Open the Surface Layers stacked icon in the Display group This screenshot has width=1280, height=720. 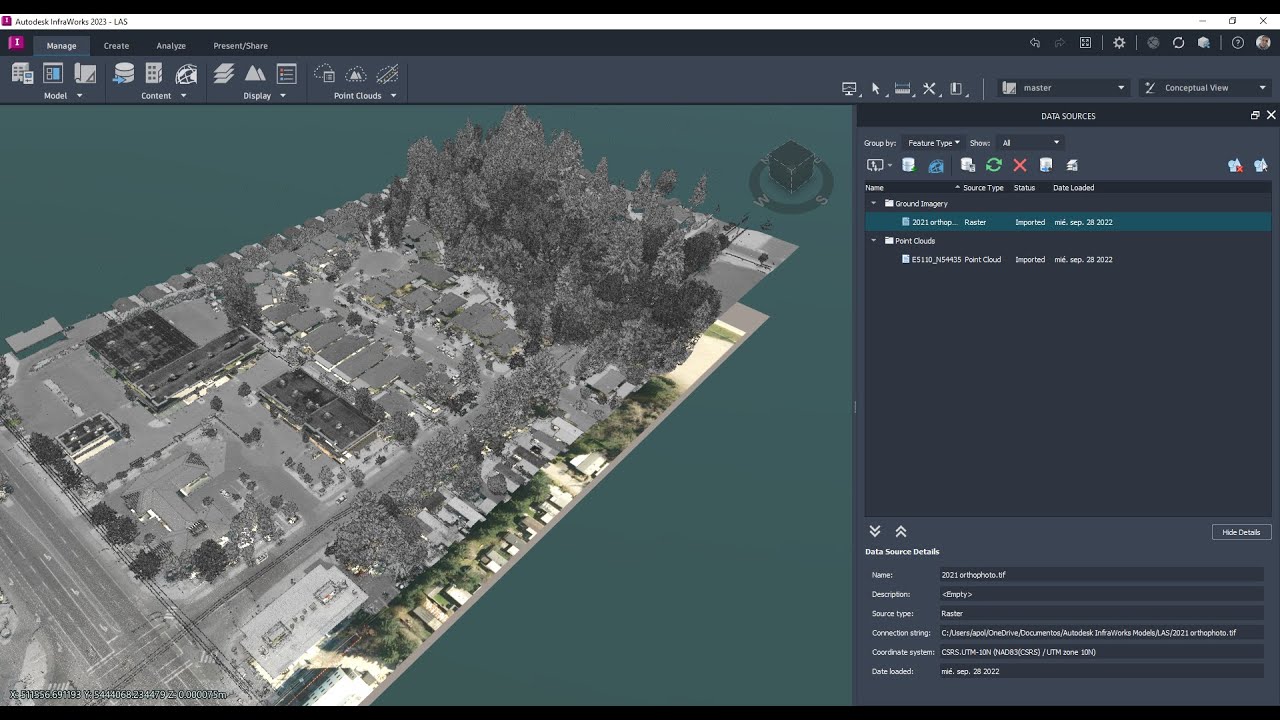(224, 73)
